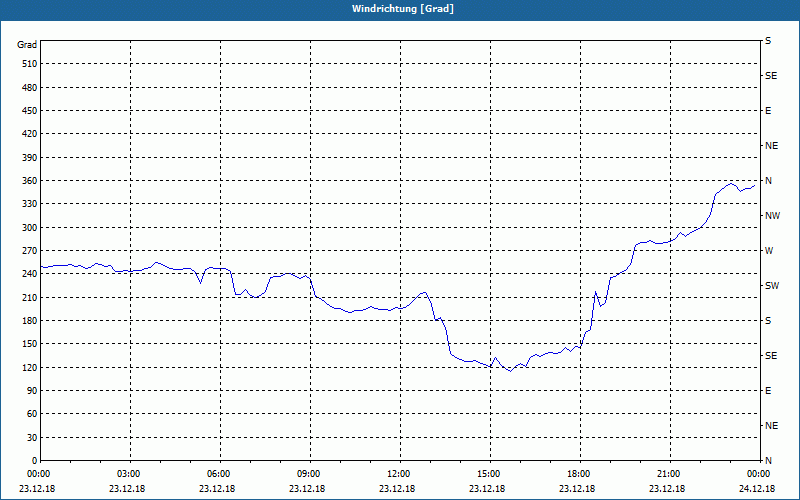
Task: Click the 270 value on the y-axis
Action: (x=29, y=251)
